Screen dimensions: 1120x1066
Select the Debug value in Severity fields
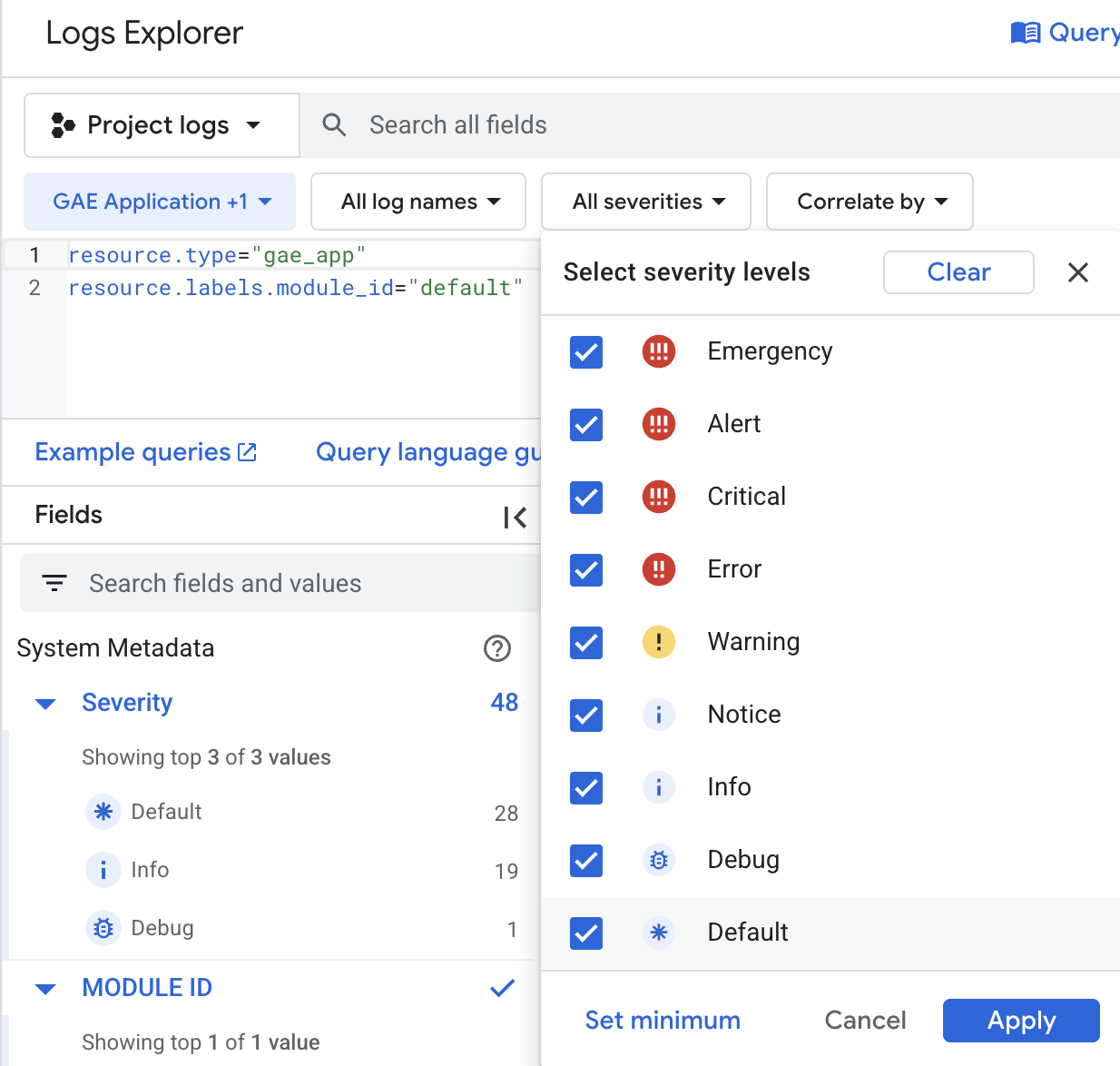pyautogui.click(x=162, y=928)
